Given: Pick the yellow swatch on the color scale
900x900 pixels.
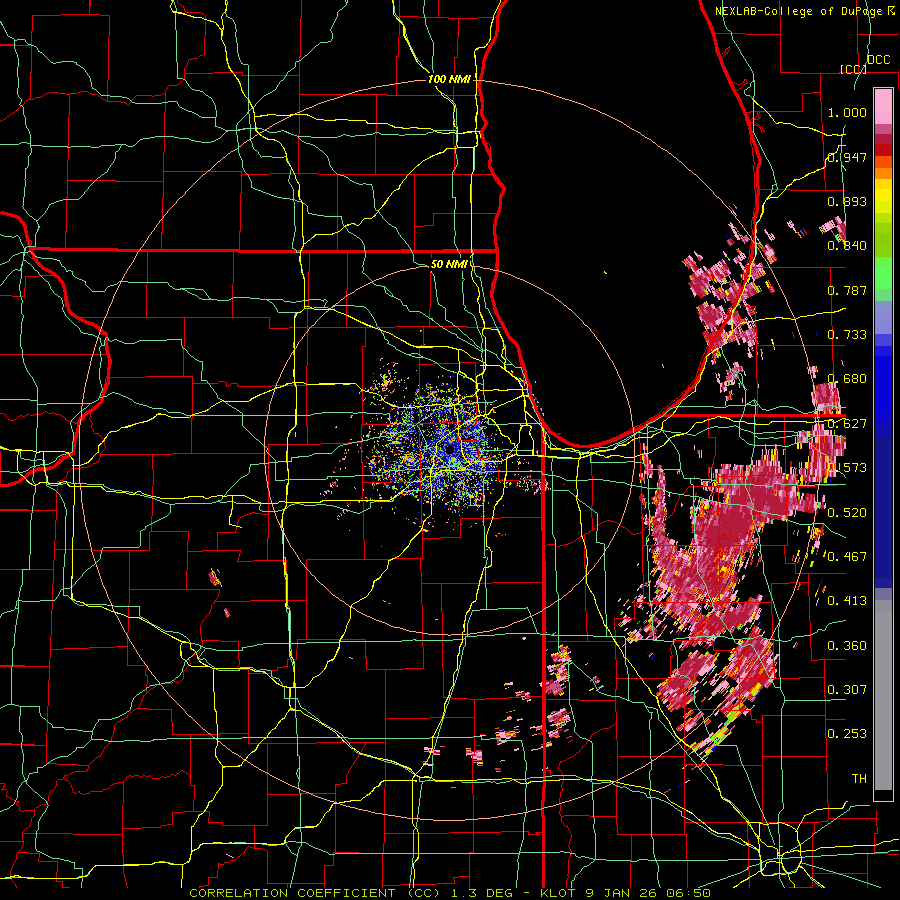Looking at the screenshot, I should [x=883, y=197].
